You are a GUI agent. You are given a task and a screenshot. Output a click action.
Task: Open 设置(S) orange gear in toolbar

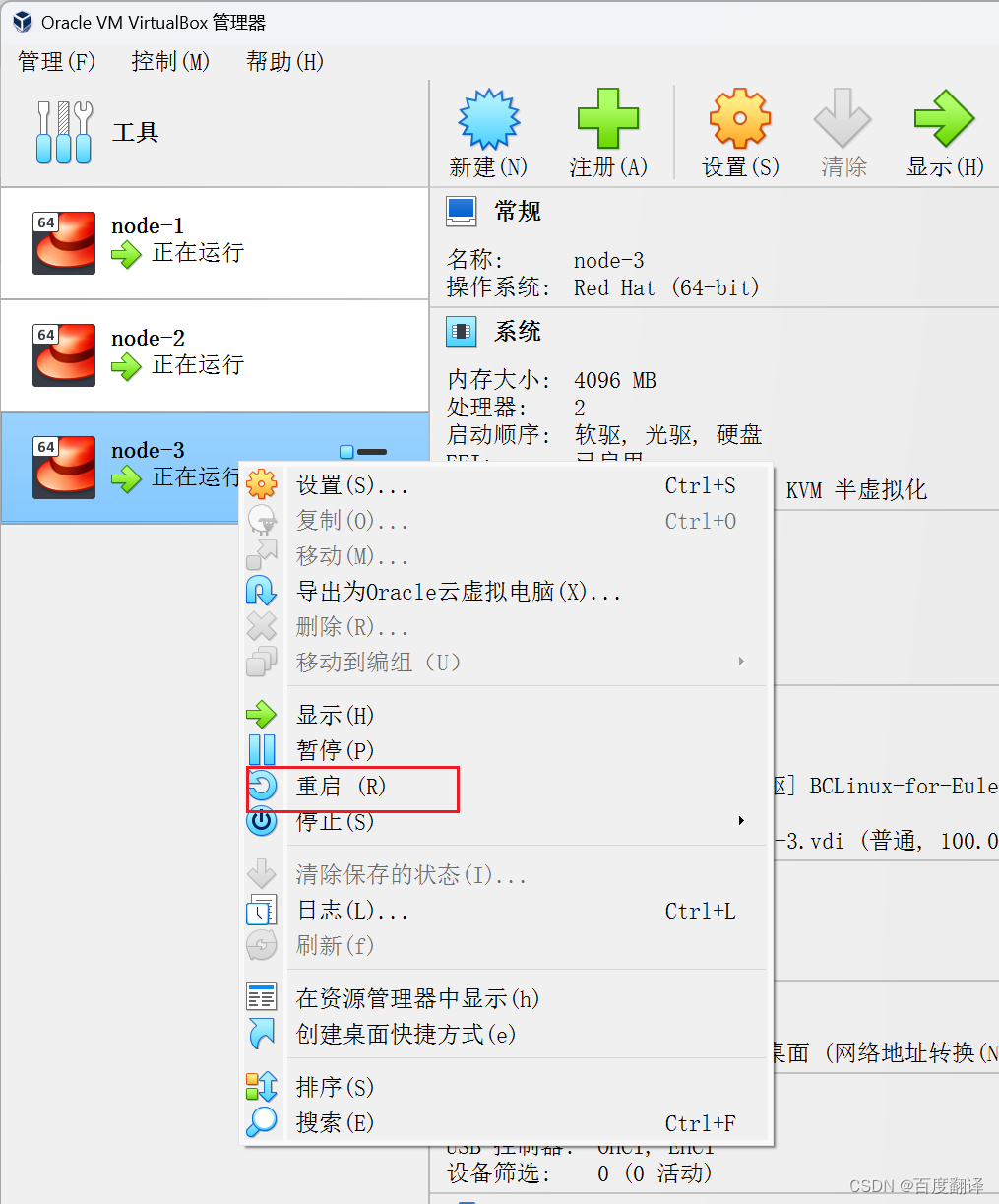739,119
